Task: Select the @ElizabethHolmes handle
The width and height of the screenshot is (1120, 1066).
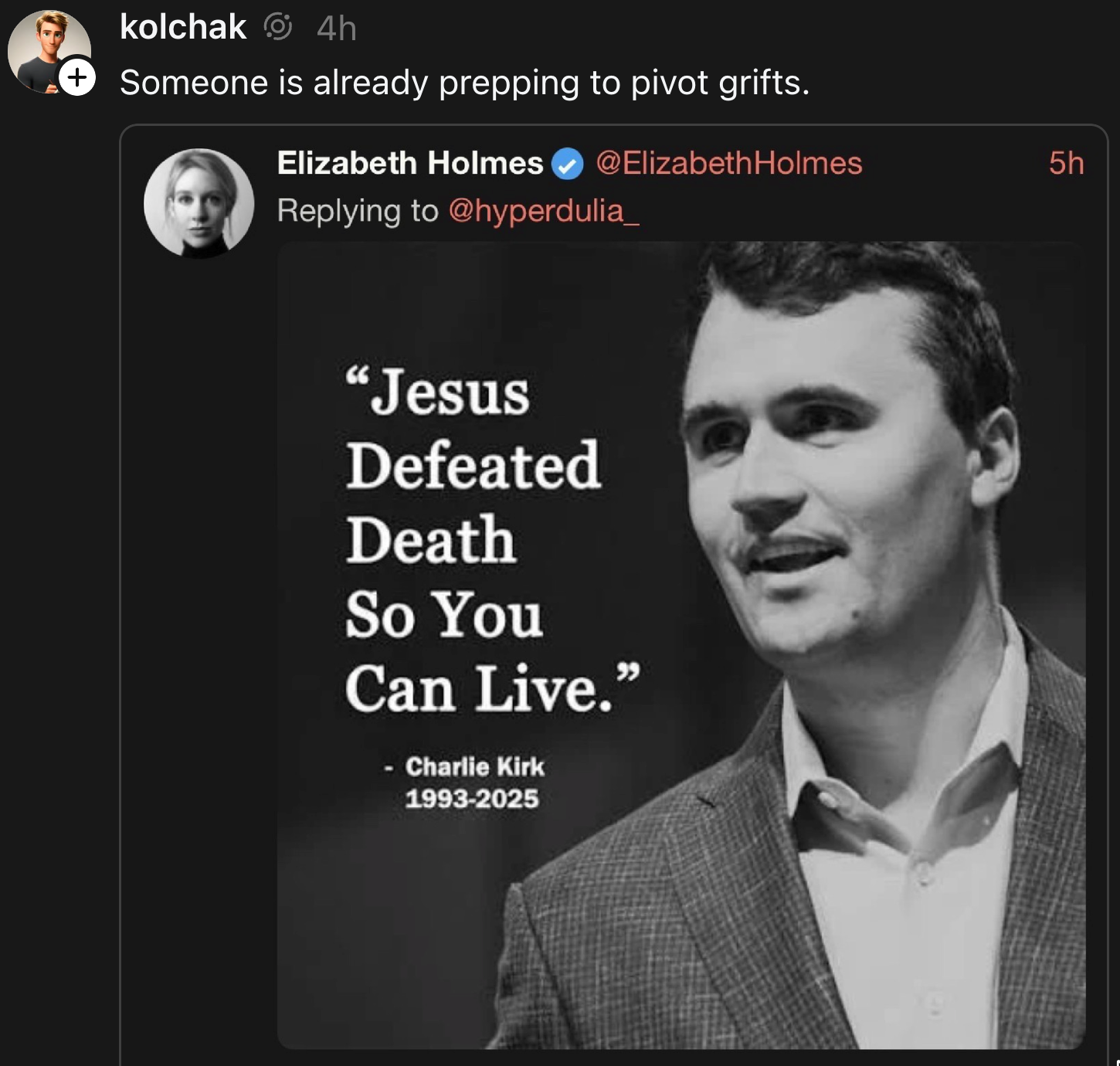Action: 728,162
